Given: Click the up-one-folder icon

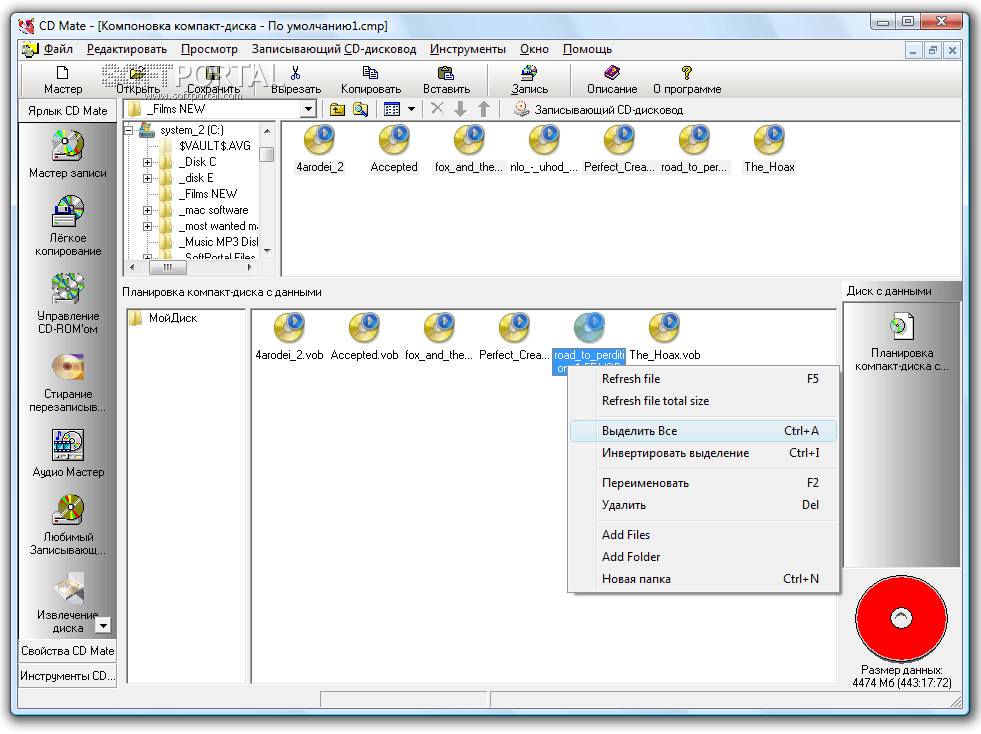Looking at the screenshot, I should (x=337, y=110).
